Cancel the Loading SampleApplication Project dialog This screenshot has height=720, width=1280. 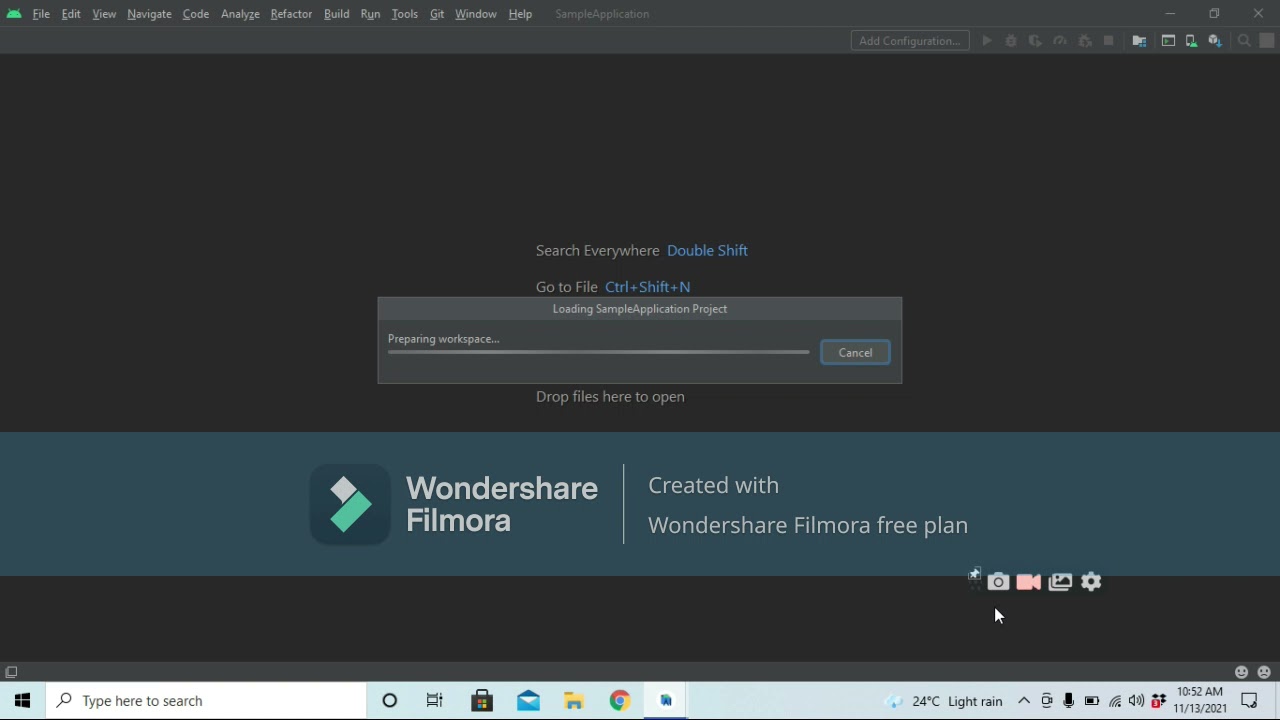point(855,353)
